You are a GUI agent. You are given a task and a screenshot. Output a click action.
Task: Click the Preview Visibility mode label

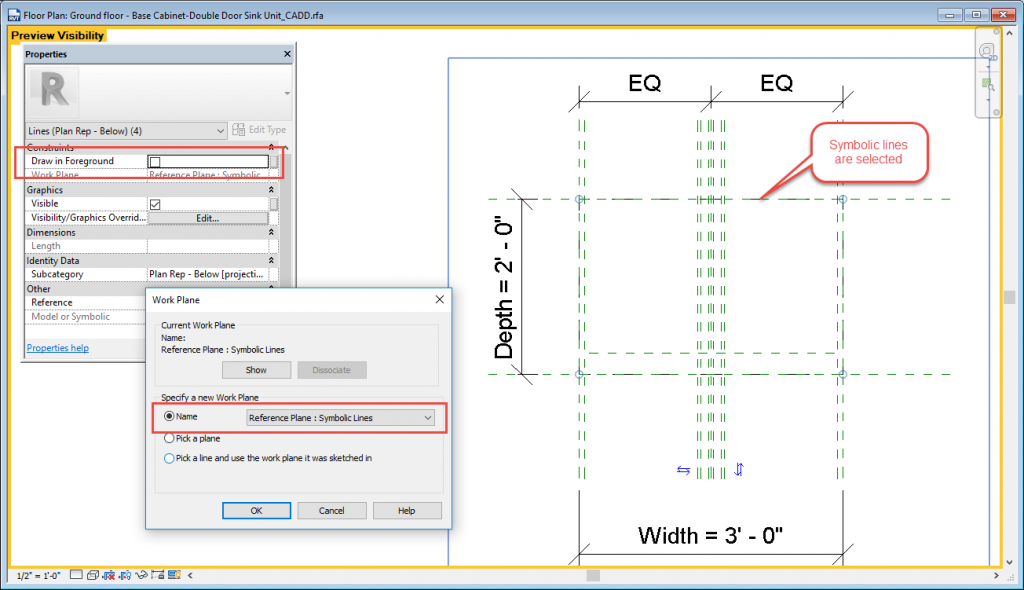pyautogui.click(x=57, y=35)
